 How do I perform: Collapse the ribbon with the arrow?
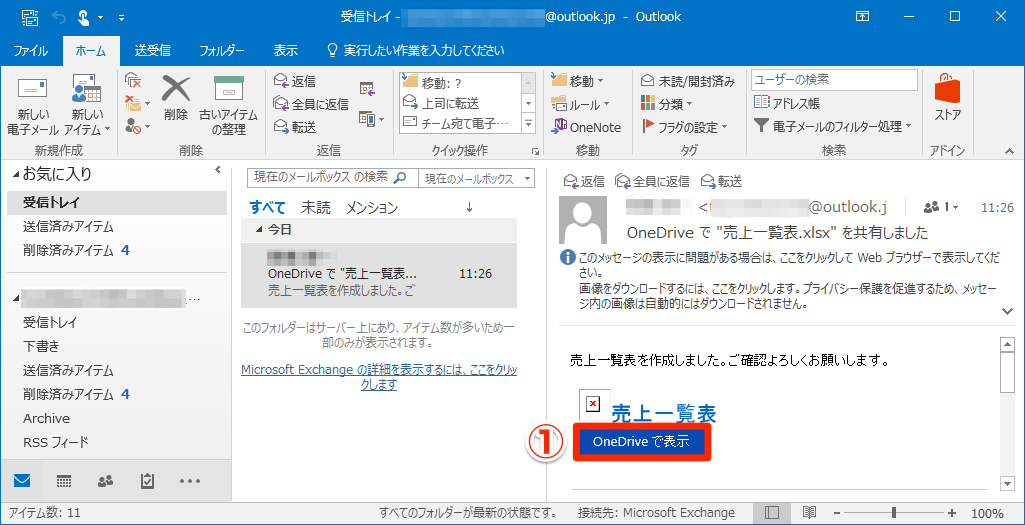tap(1009, 151)
